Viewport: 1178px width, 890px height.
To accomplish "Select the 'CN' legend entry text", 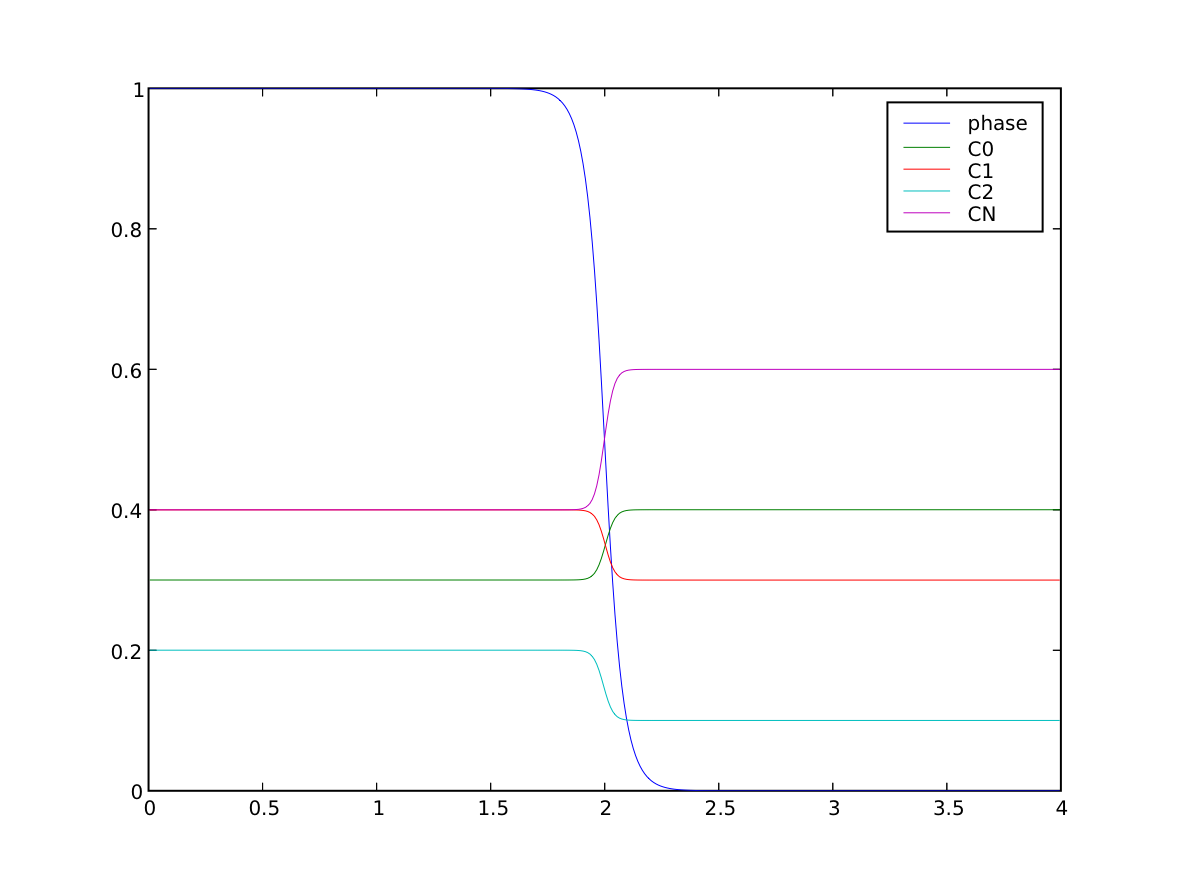I will (x=981, y=214).
